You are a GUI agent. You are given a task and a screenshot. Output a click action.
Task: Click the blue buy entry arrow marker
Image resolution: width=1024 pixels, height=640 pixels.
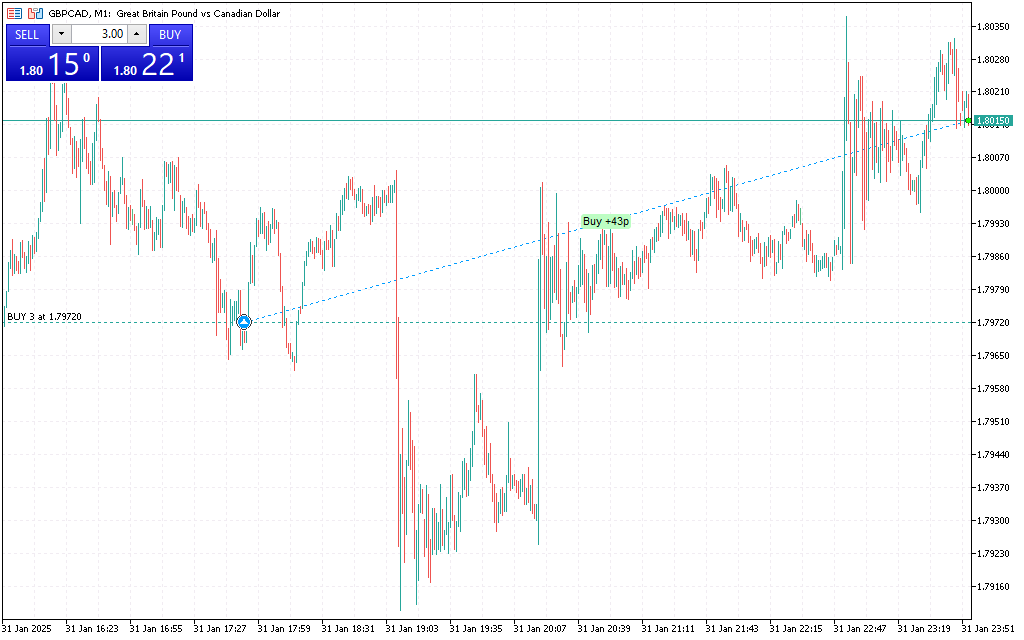tap(244, 322)
